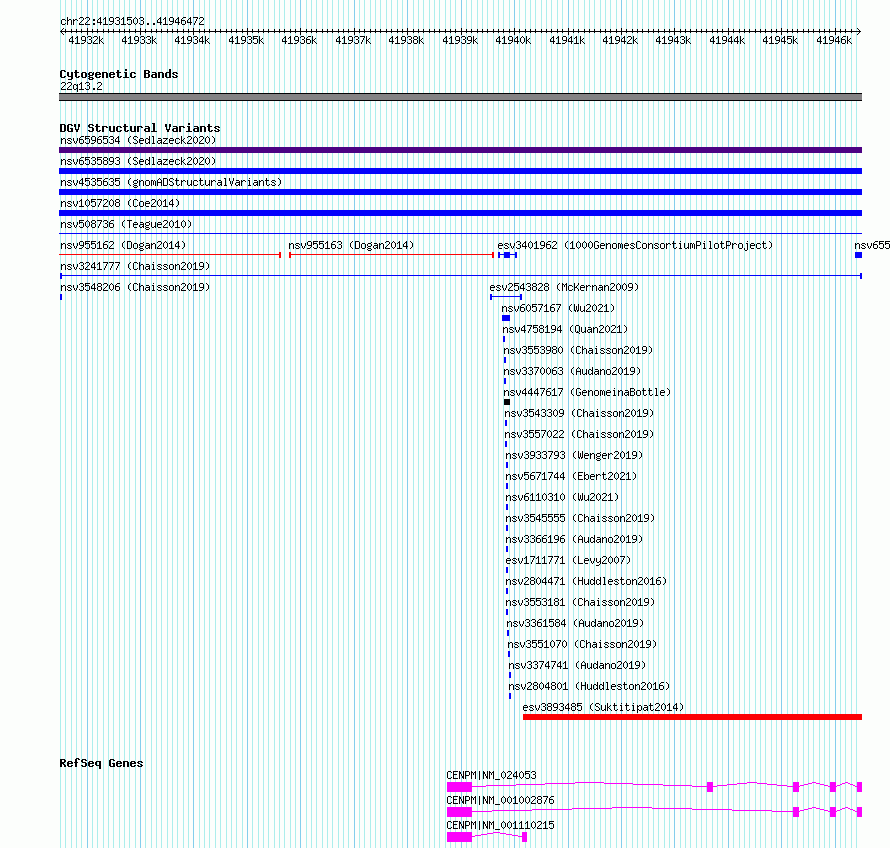
Task: Open nsv3543309 (Chaisson2019) variant
Action: 580,413
